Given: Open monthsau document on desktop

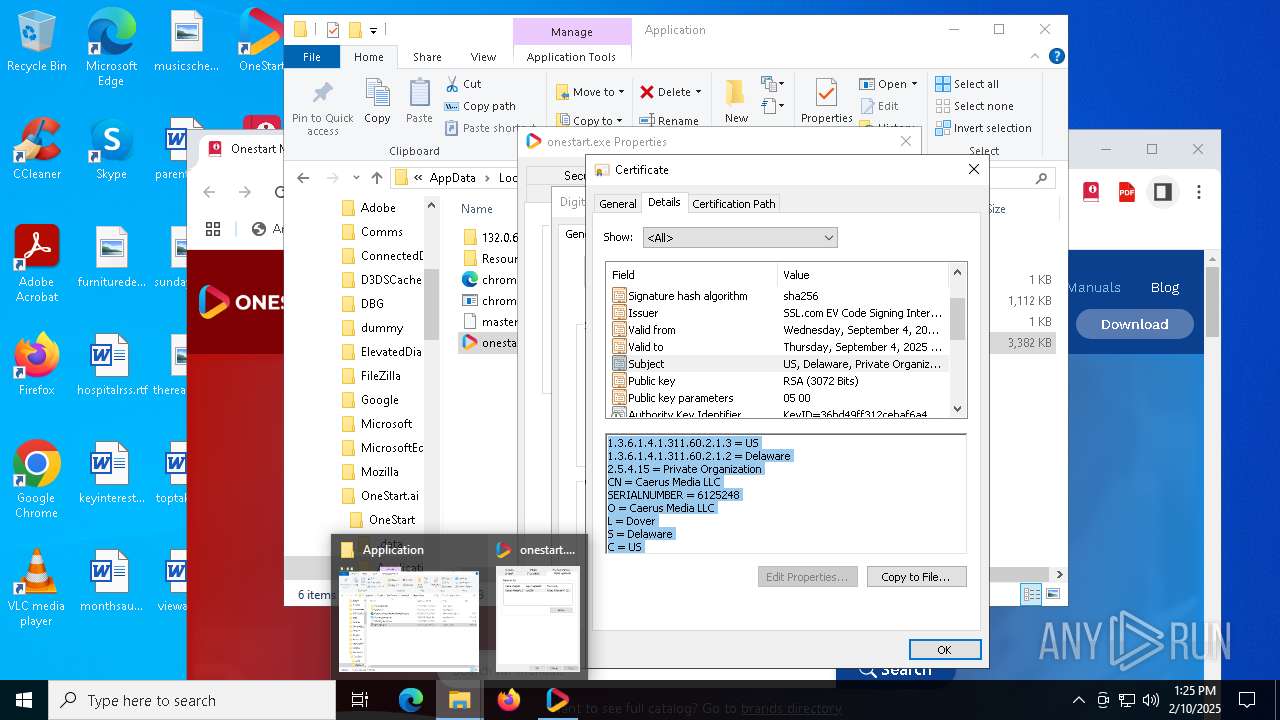Looking at the screenshot, I should point(111,581).
